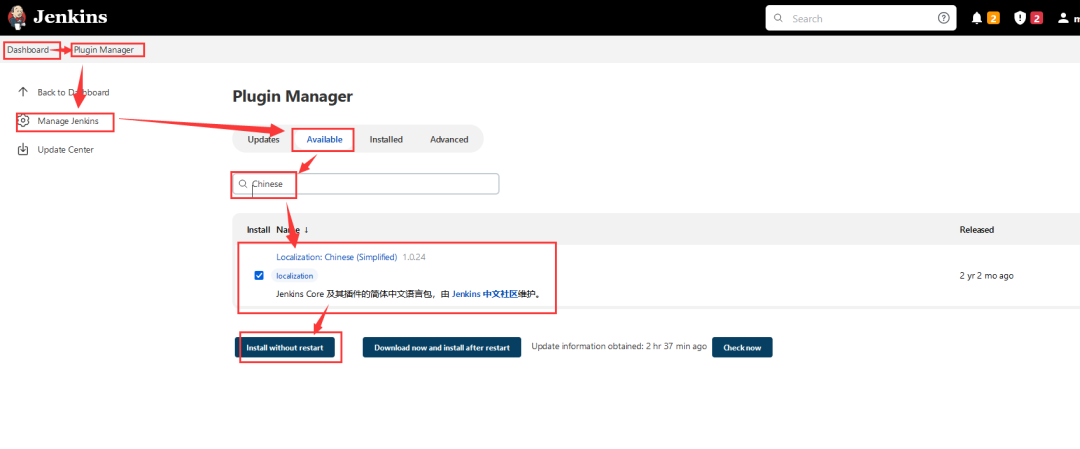Open notifications bell icon
This screenshot has width=1080, height=449.
coord(977,19)
